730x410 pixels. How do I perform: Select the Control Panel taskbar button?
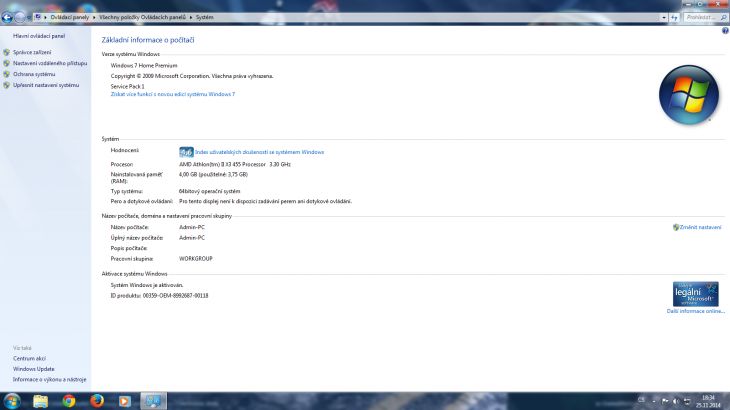click(x=153, y=401)
